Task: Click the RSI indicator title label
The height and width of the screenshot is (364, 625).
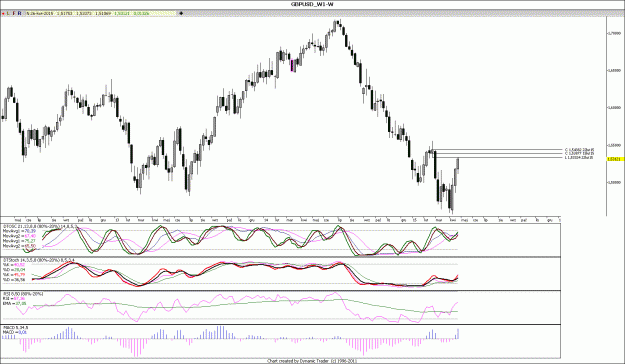Action: click(x=23, y=294)
